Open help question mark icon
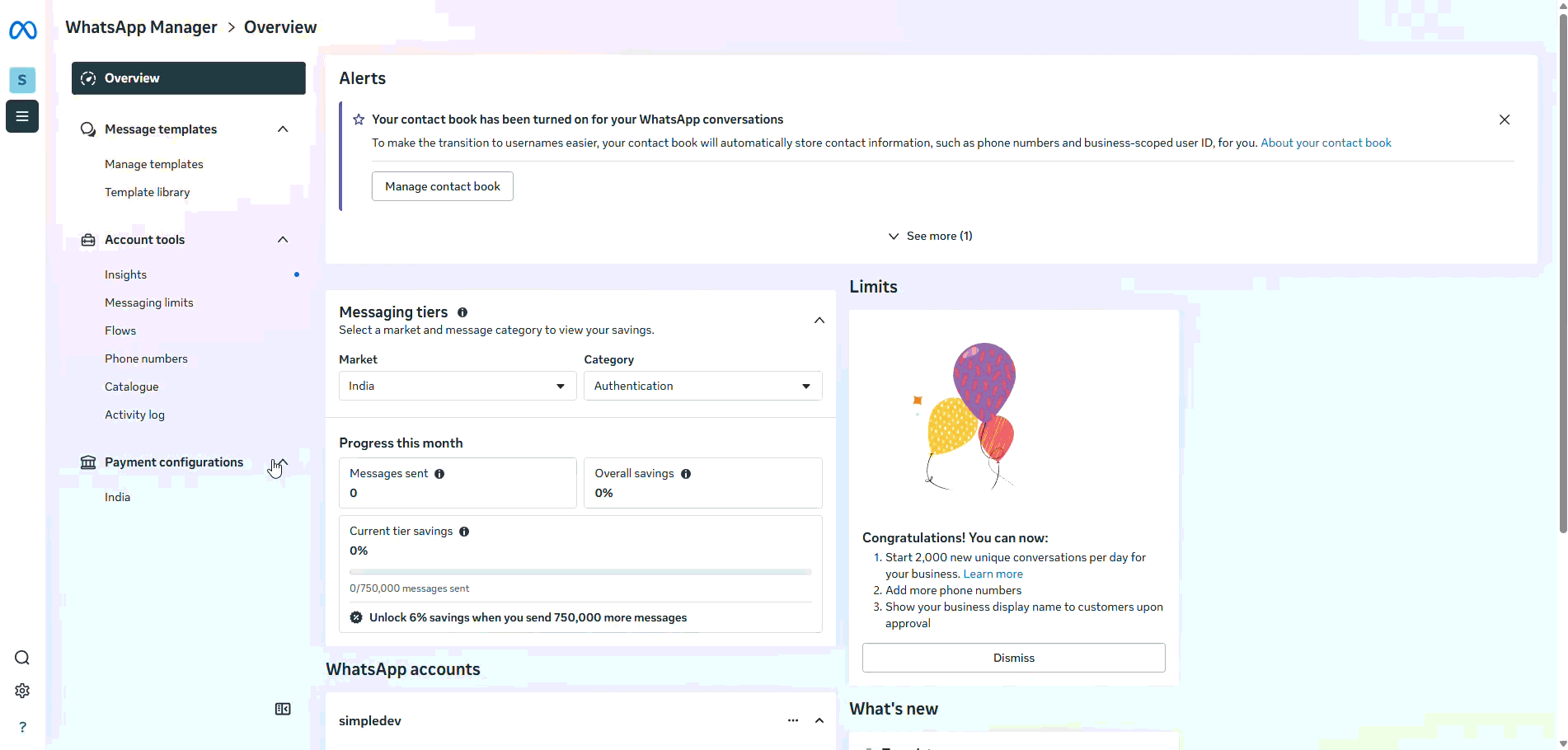The height and width of the screenshot is (750, 1568). click(22, 727)
